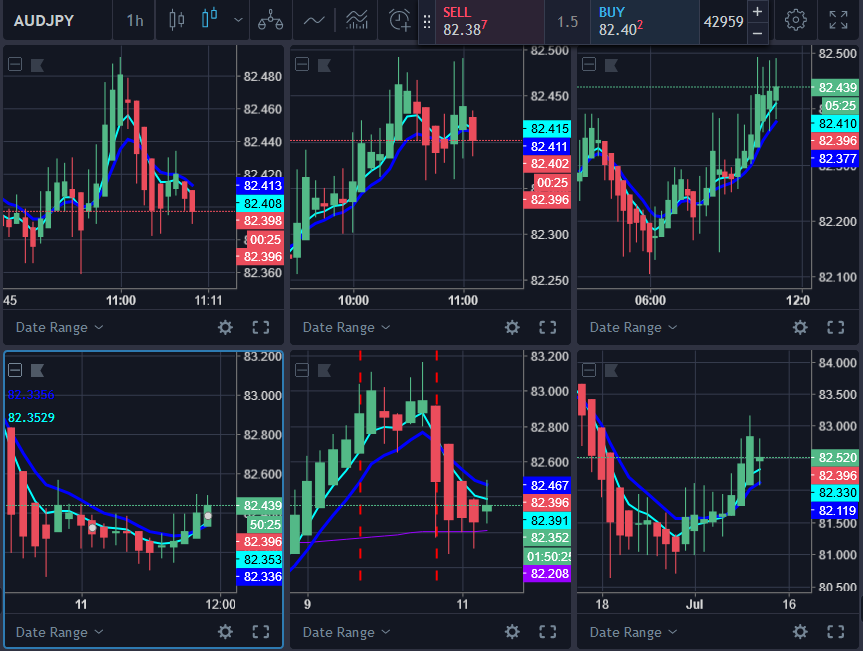The height and width of the screenshot is (651, 863).
Task: Open the chart templates icon
Action: [x=356, y=20]
